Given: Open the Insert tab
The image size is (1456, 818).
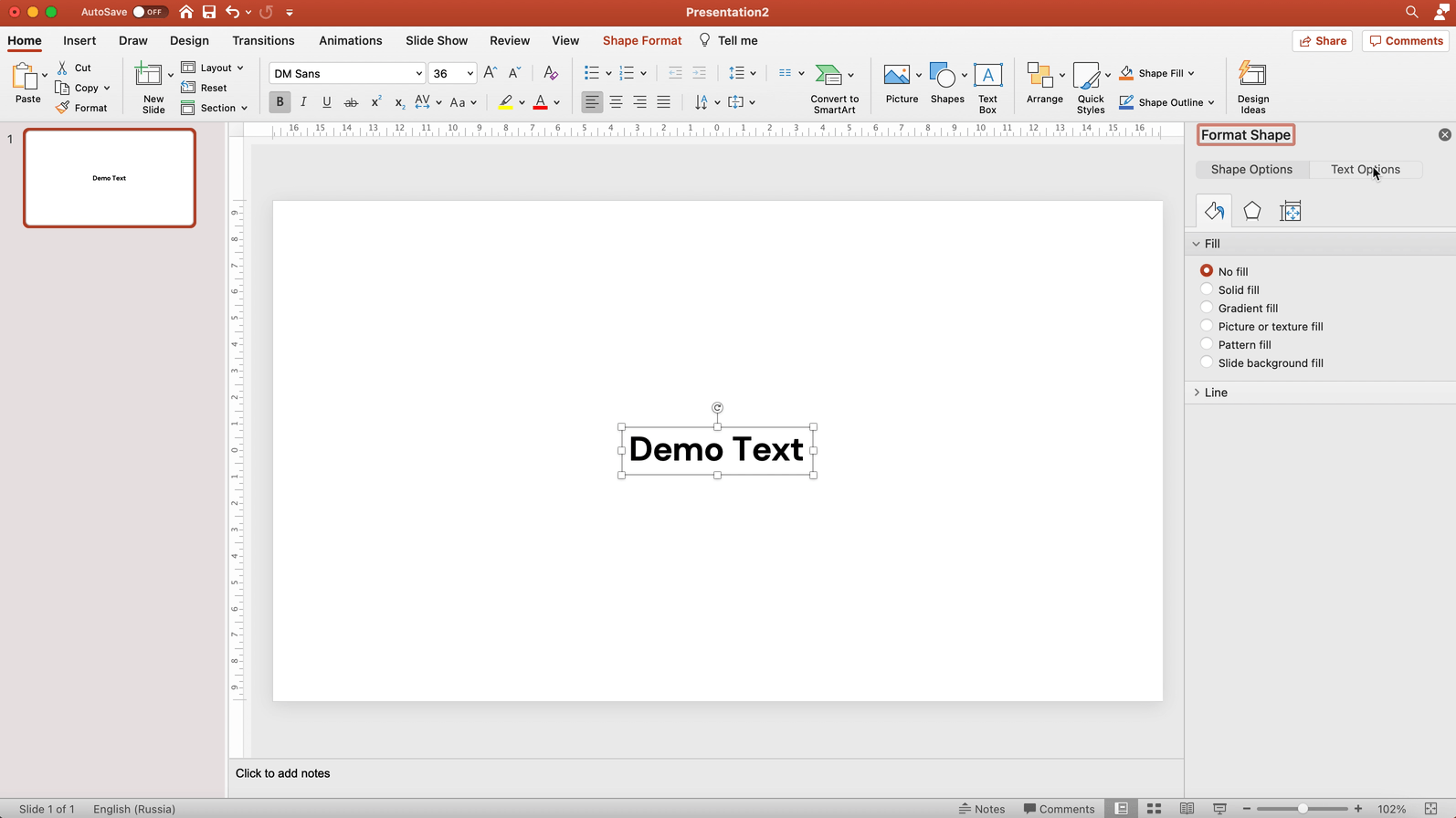Looking at the screenshot, I should click(79, 40).
